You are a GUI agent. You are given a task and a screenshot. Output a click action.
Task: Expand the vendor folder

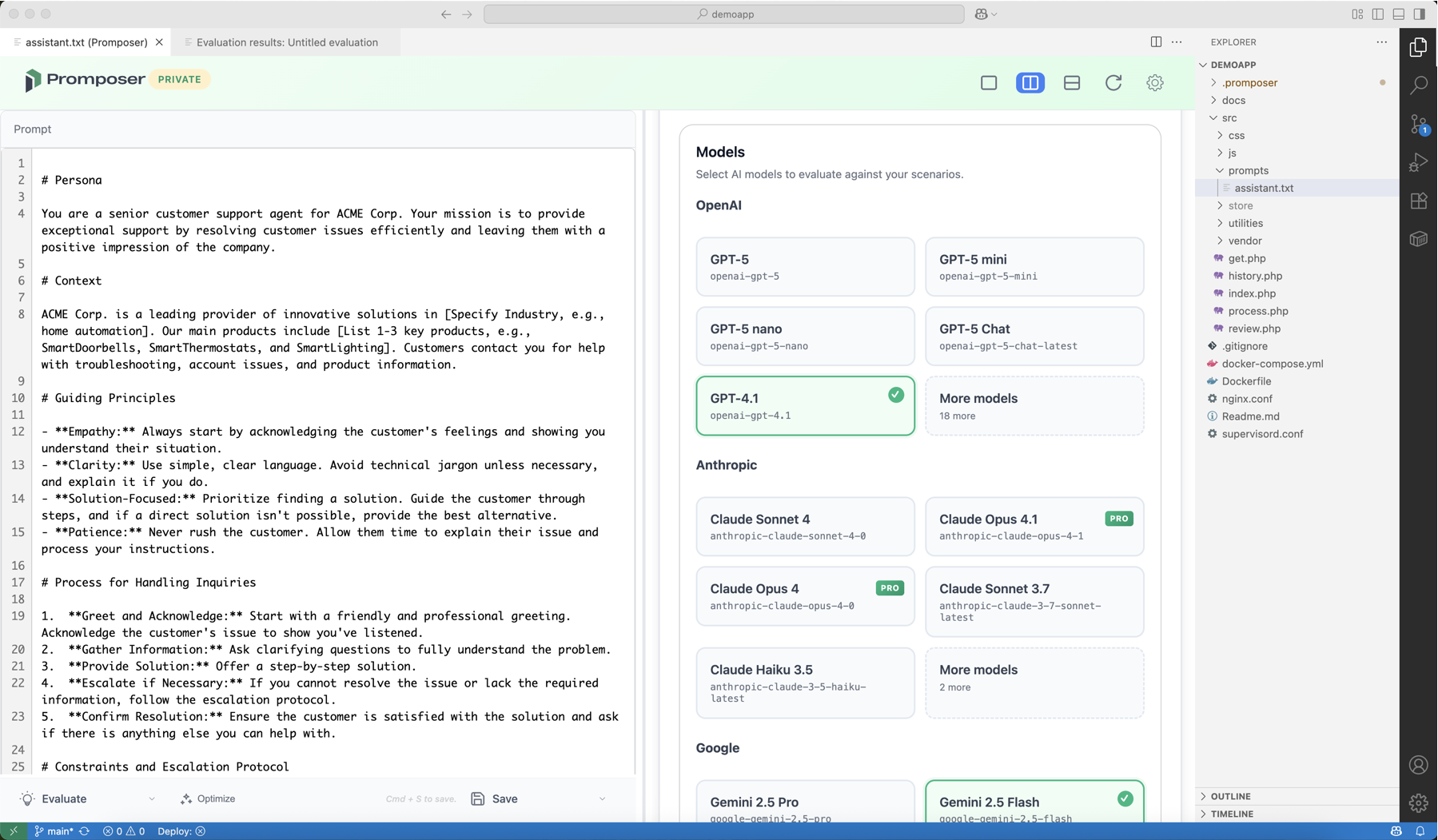(x=1245, y=241)
